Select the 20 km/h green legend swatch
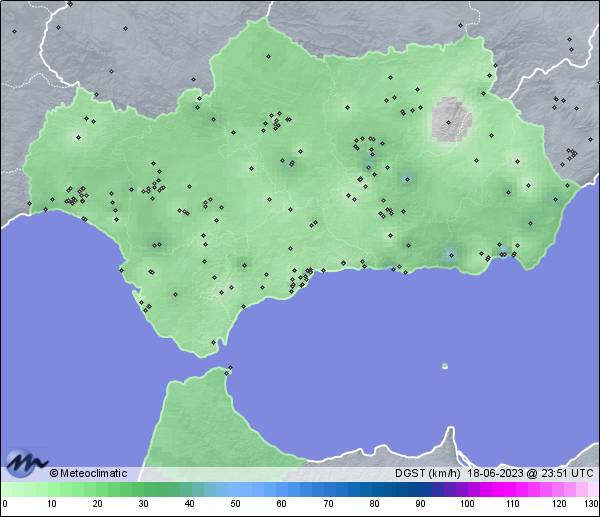Viewport: 600px width, 517px height. coord(97,489)
